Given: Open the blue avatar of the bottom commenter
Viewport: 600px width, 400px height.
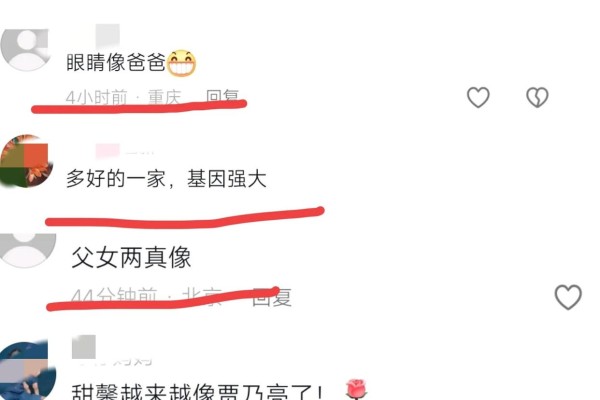Looking at the screenshot, I should 28,371.
